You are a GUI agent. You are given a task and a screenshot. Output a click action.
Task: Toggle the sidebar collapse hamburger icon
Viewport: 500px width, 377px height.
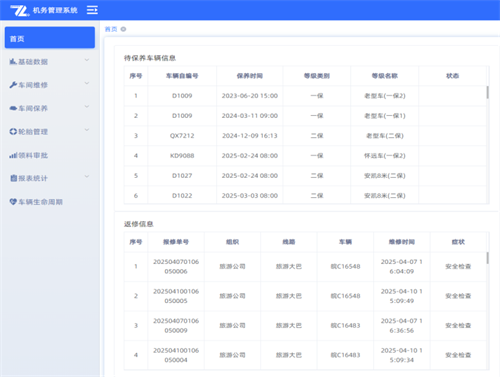(92, 10)
